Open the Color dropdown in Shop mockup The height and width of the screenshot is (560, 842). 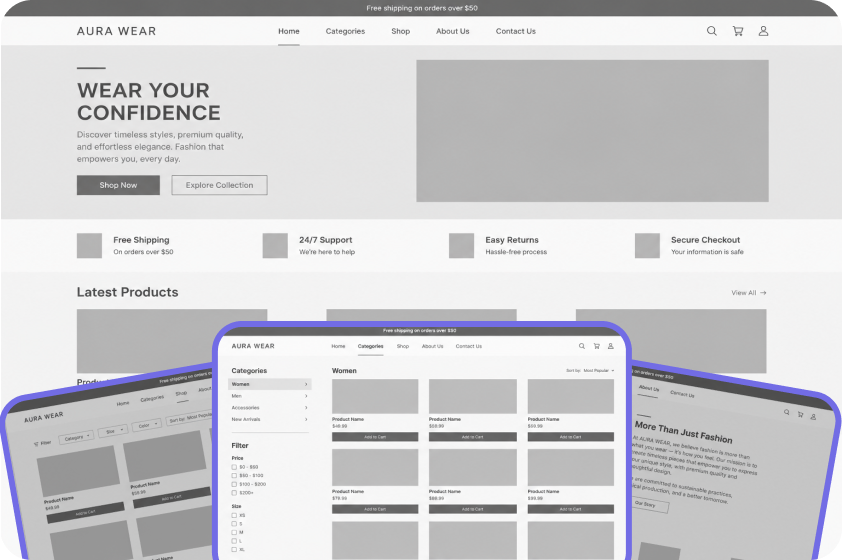point(146,425)
